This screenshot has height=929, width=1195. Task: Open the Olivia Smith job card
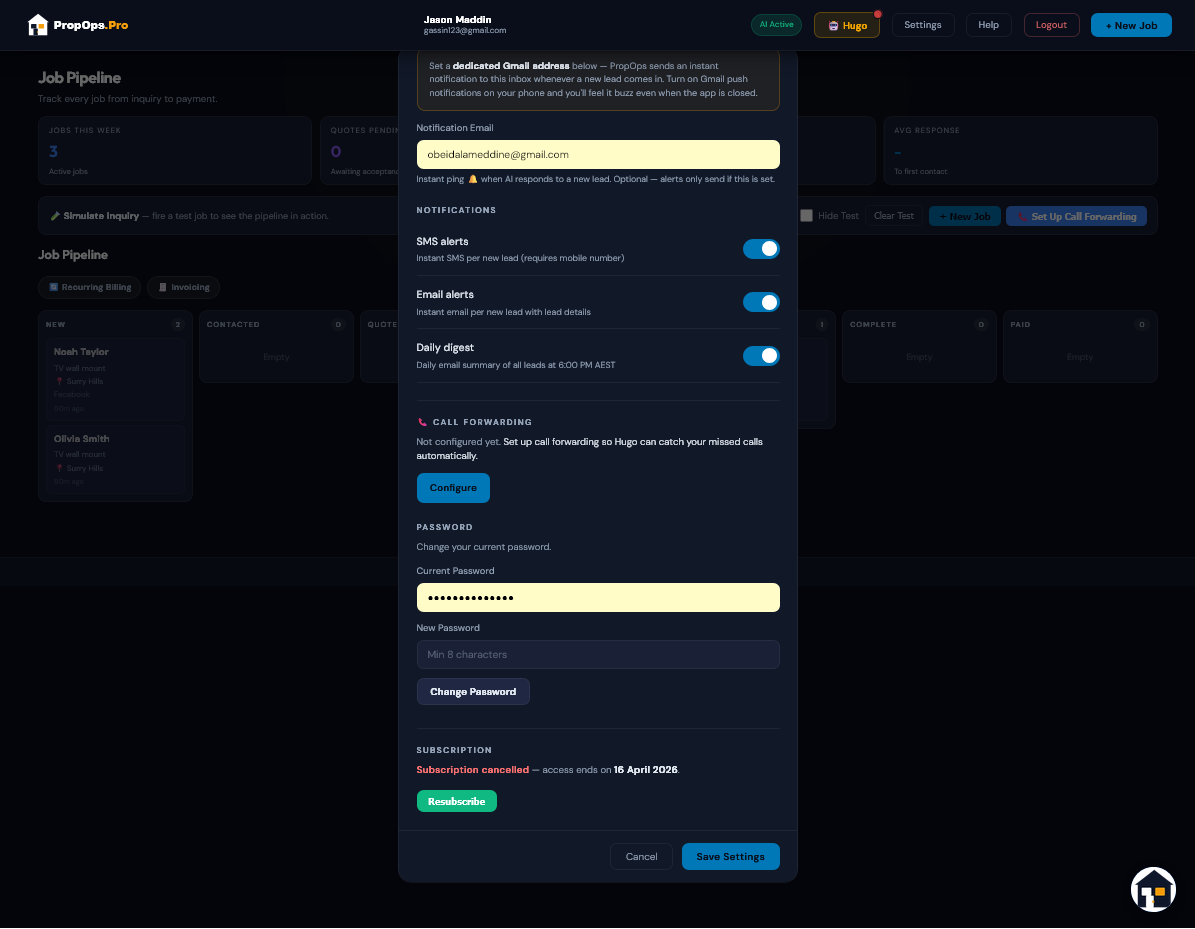[115, 460]
